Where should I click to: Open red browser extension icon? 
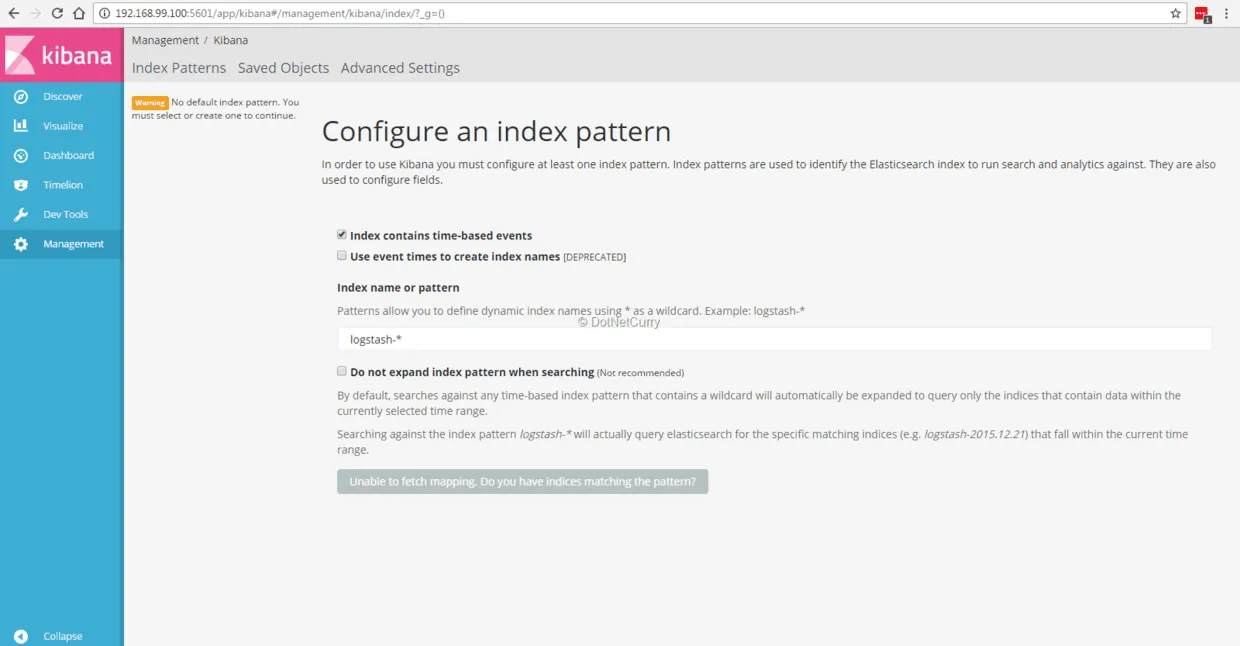(x=1202, y=14)
